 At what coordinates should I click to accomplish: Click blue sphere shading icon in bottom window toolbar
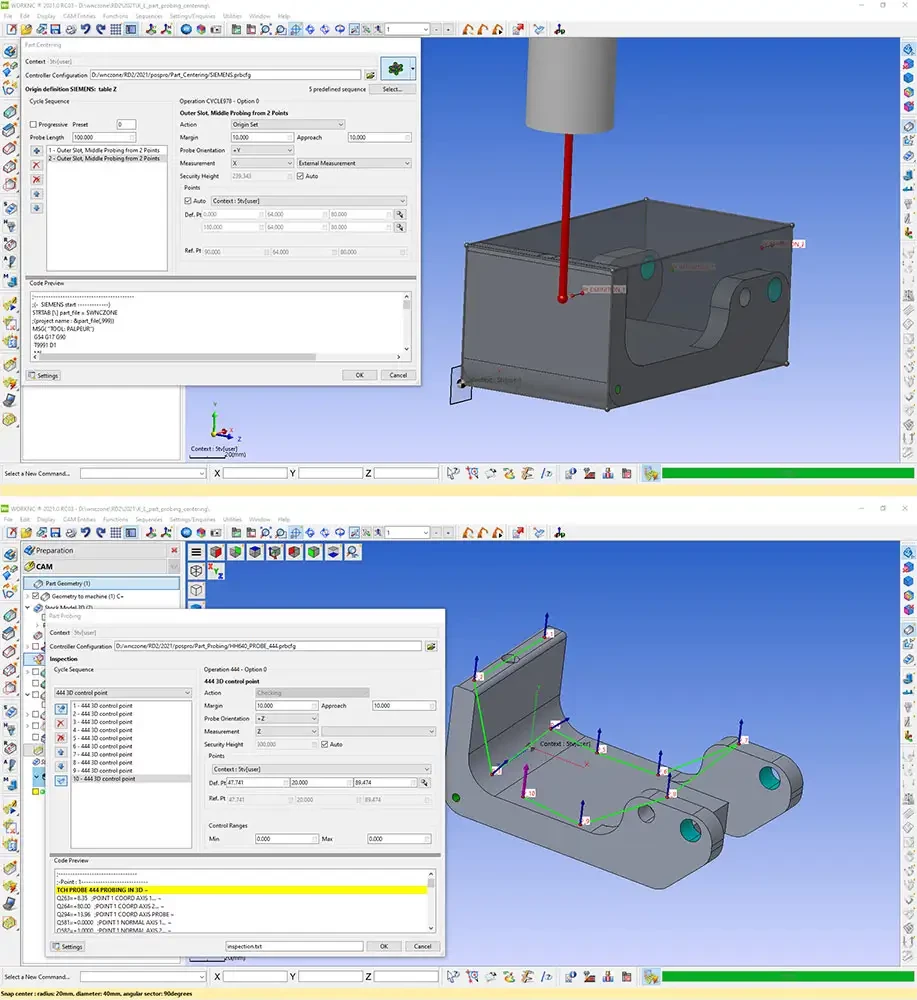pyautogui.click(x=186, y=533)
